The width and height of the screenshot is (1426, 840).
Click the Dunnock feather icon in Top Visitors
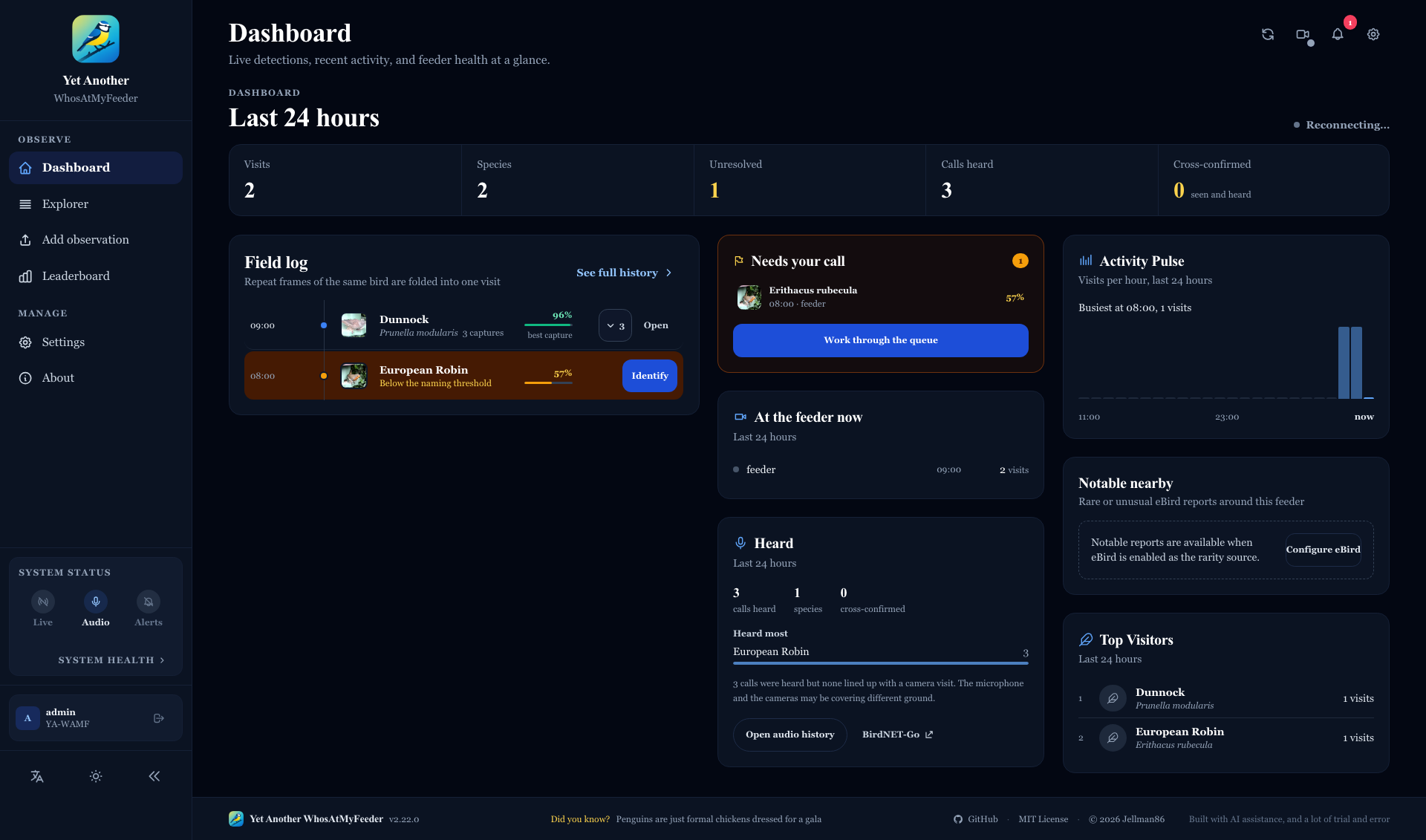coord(1113,698)
